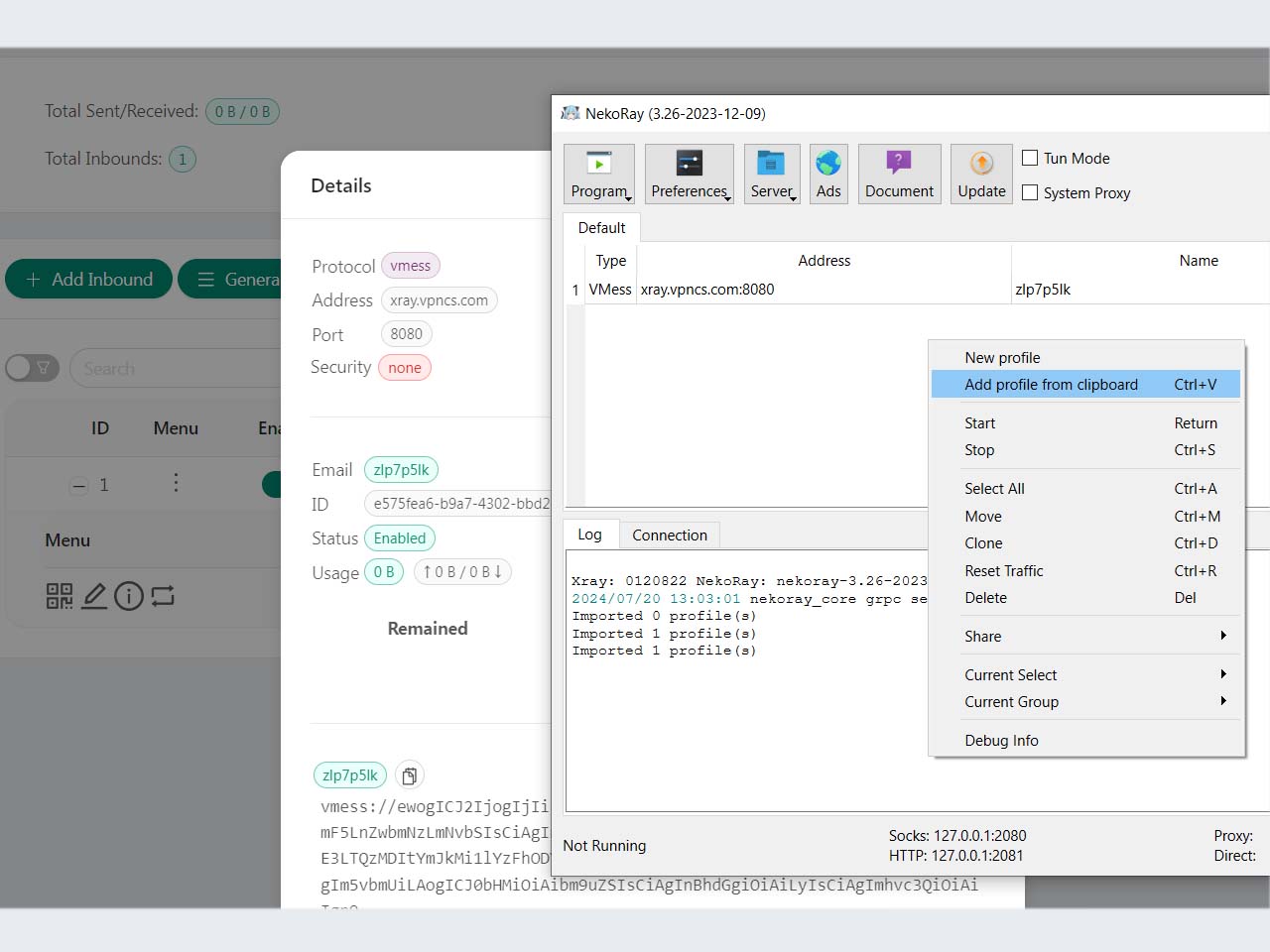Viewport: 1270px width, 952px height.
Task: Click the vmess protocol tag
Action: 411,266
